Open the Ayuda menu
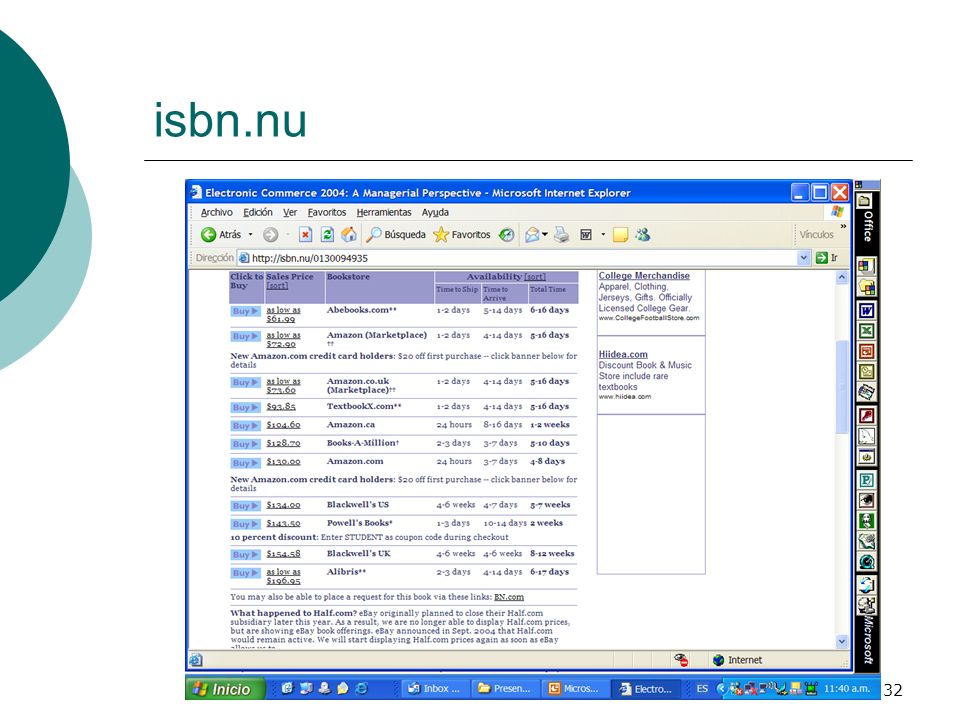 tap(435, 212)
